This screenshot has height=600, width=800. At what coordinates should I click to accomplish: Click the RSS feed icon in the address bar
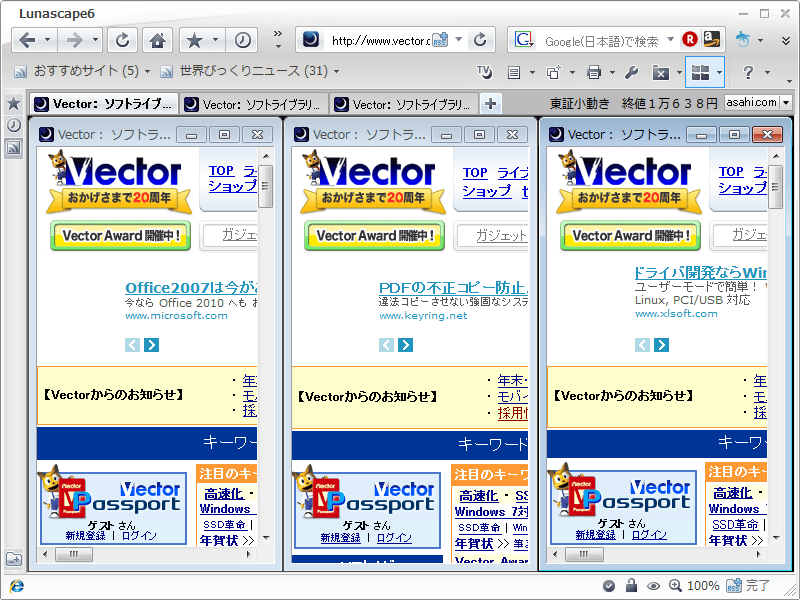click(x=440, y=40)
